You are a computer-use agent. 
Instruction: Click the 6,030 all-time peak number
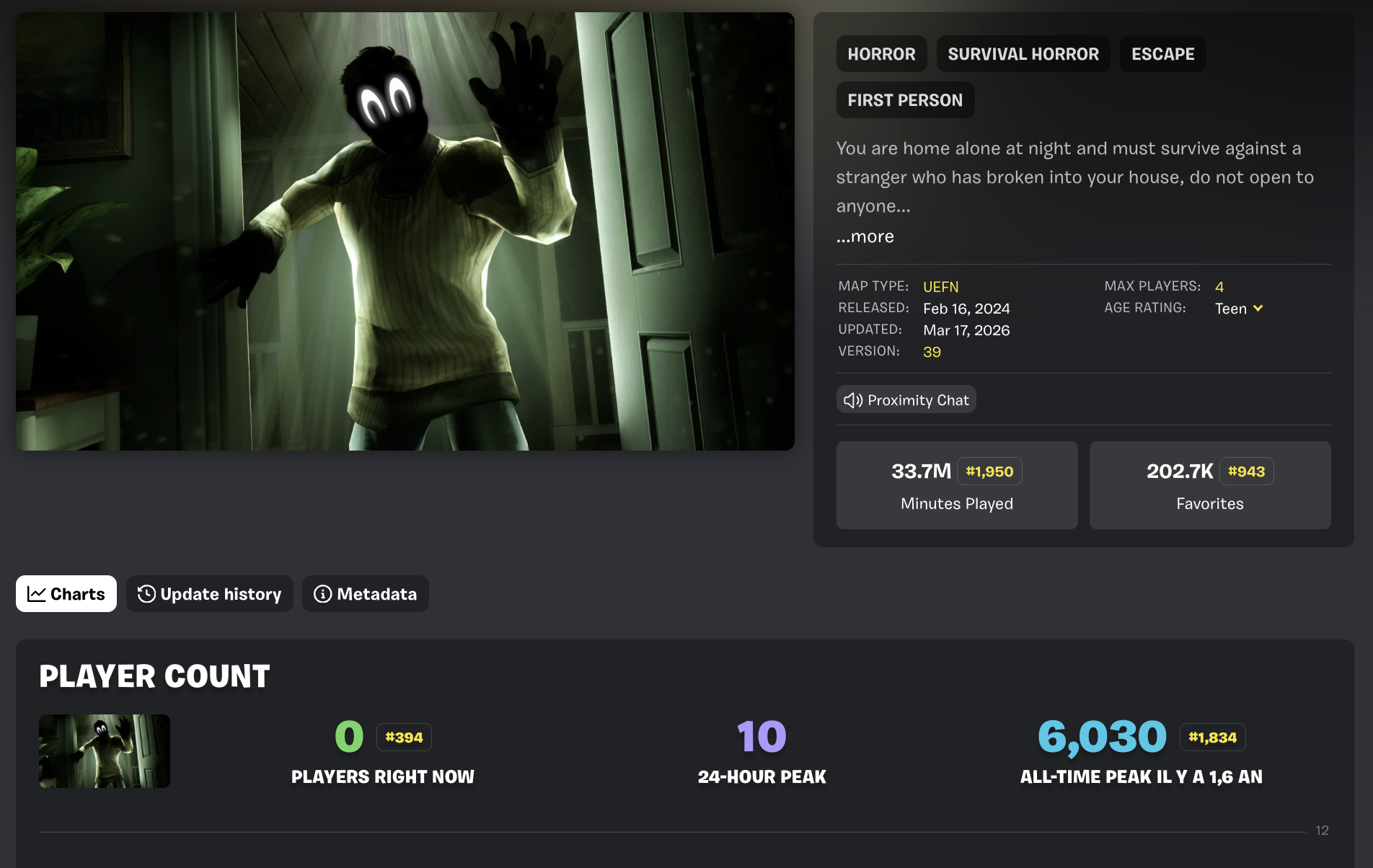(1102, 737)
